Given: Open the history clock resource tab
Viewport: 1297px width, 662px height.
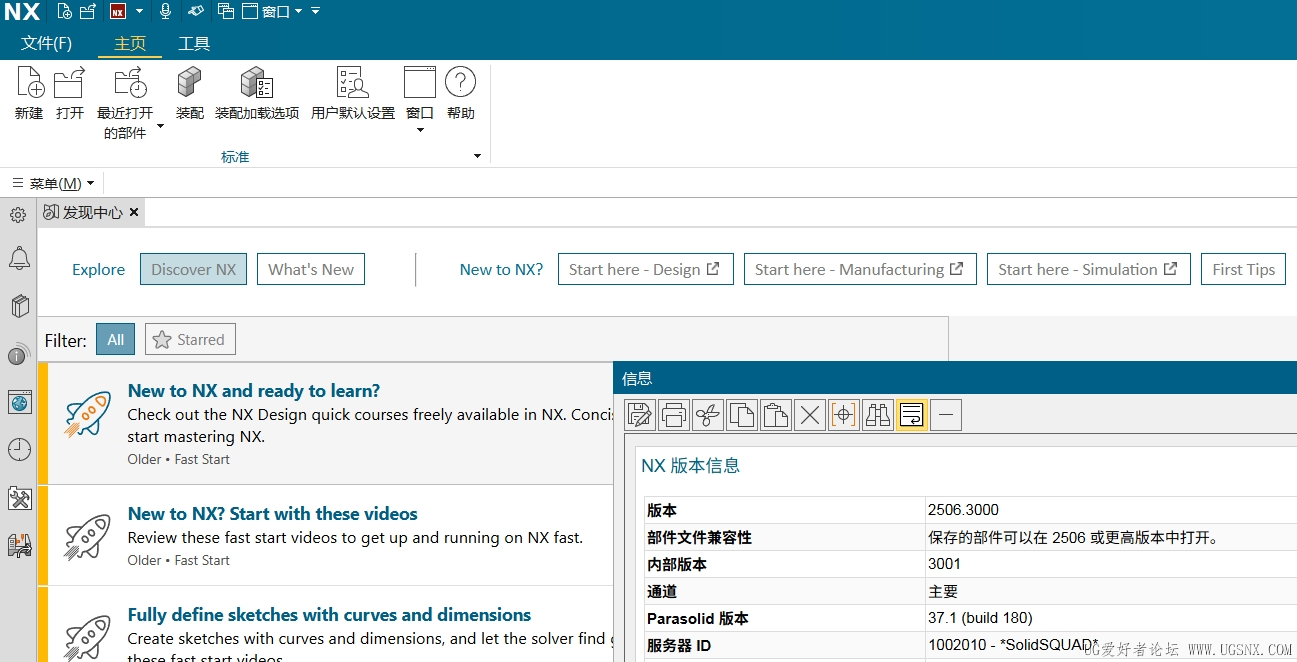Looking at the screenshot, I should tap(19, 450).
